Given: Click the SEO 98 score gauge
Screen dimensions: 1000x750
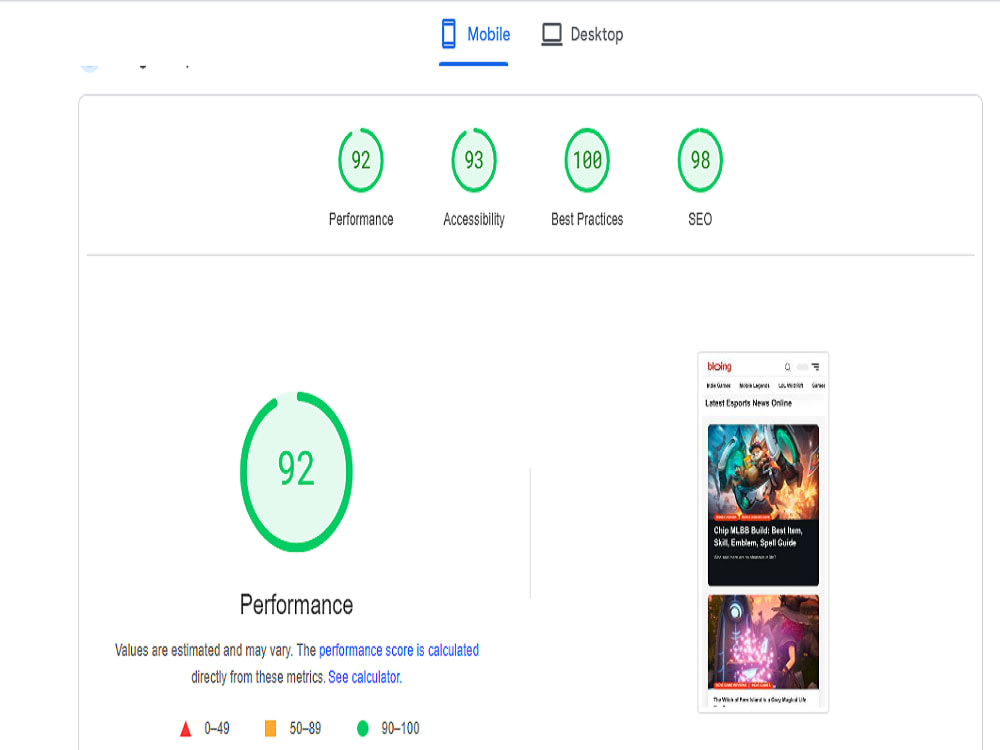Looking at the screenshot, I should click(x=699, y=158).
